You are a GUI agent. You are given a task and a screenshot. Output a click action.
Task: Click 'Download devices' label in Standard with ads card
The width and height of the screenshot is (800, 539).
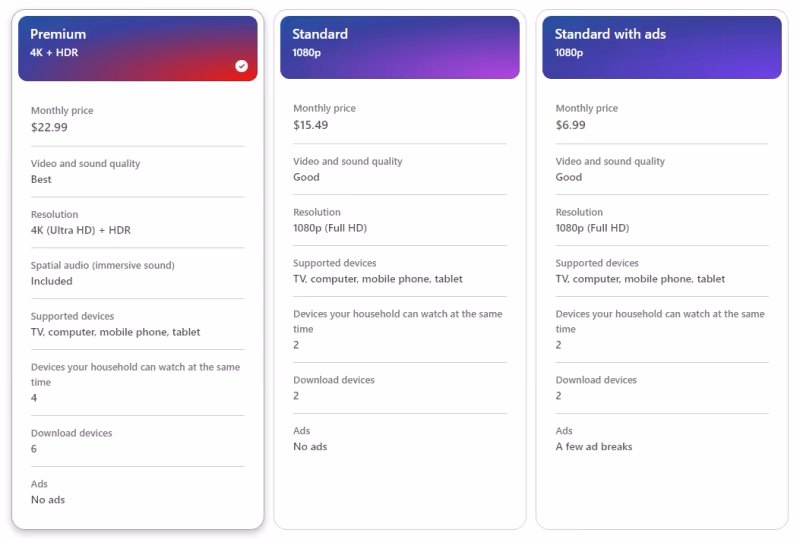coord(596,380)
